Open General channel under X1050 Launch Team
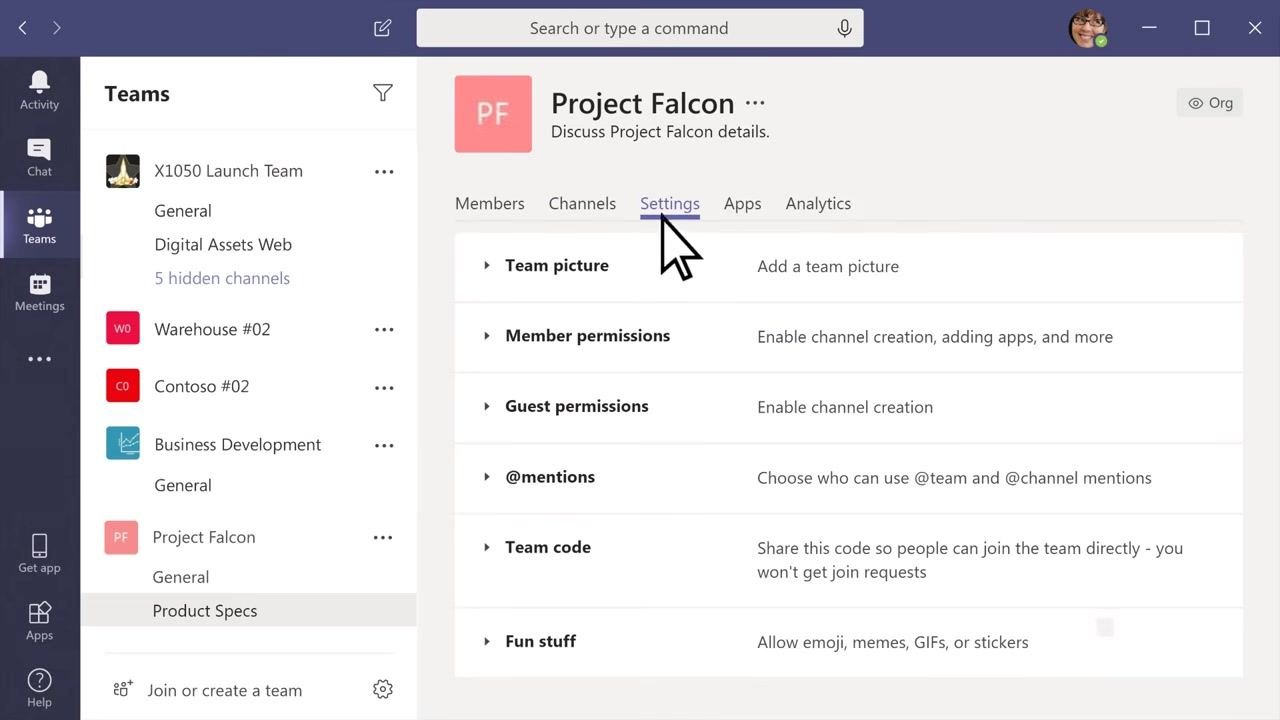The image size is (1280, 720). pos(183,211)
